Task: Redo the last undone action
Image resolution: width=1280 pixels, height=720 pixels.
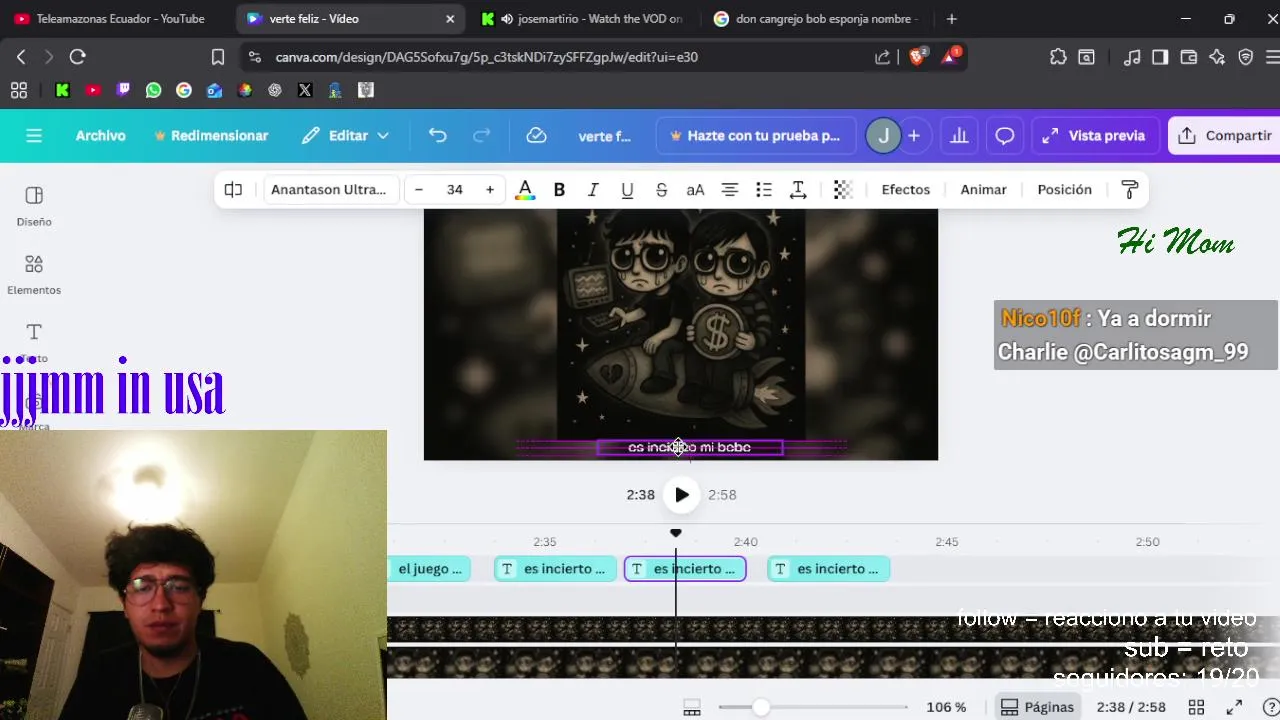Action: [482, 136]
